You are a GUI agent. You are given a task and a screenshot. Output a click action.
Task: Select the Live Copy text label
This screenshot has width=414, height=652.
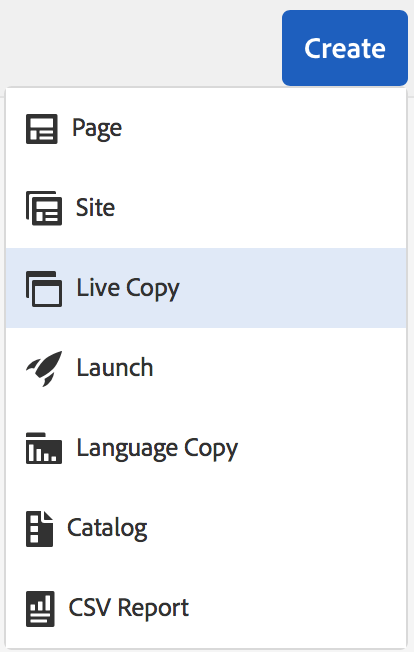tap(128, 288)
